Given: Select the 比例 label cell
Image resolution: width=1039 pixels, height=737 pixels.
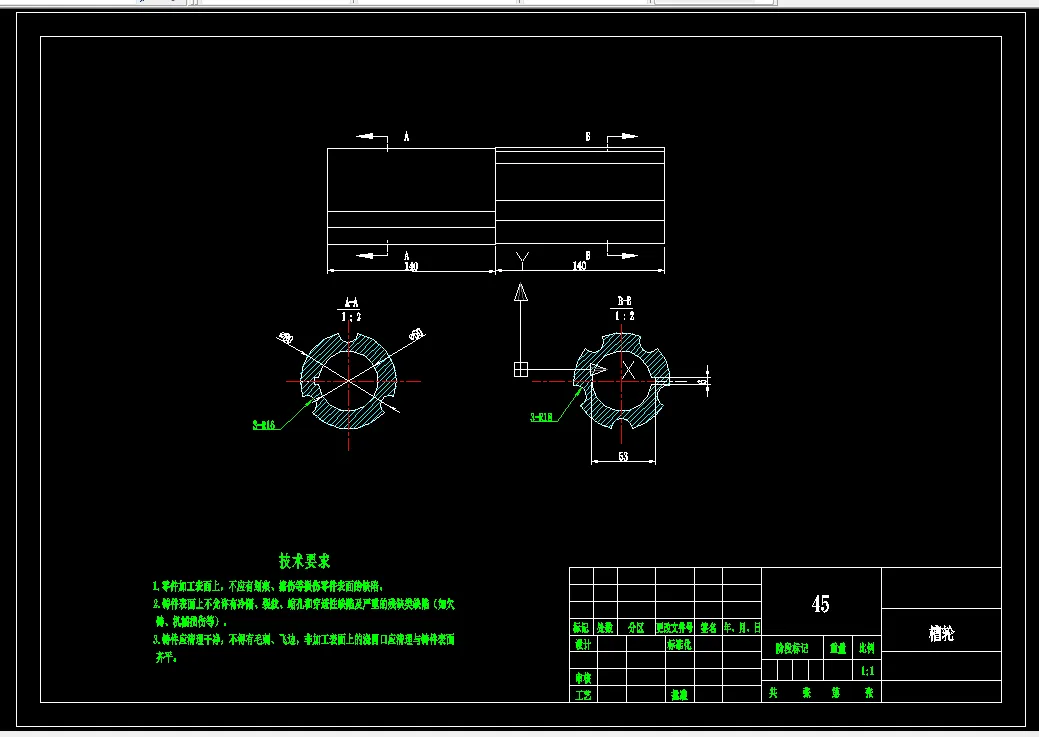Looking at the screenshot, I should pyautogui.click(x=867, y=648).
